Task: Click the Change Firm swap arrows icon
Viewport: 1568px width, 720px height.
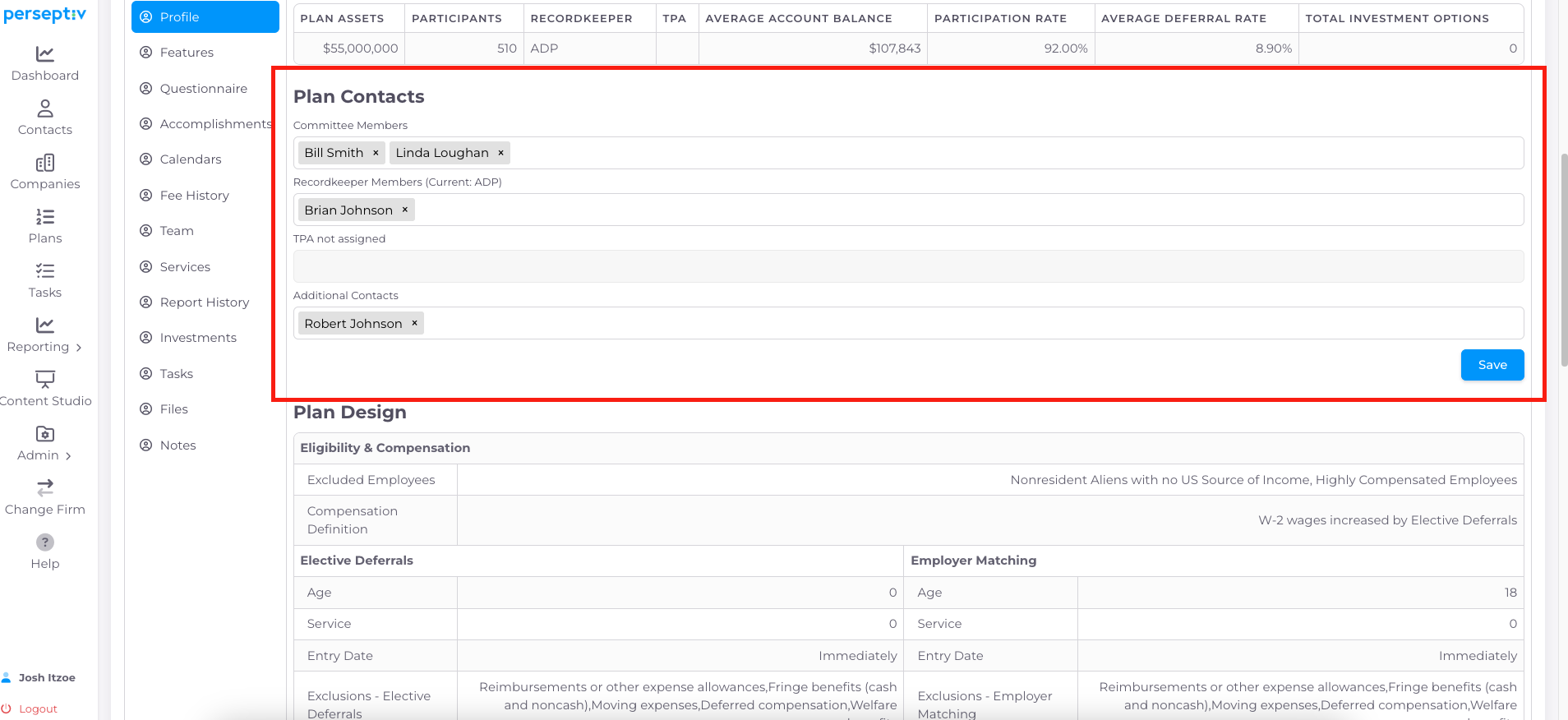Action: (x=45, y=488)
